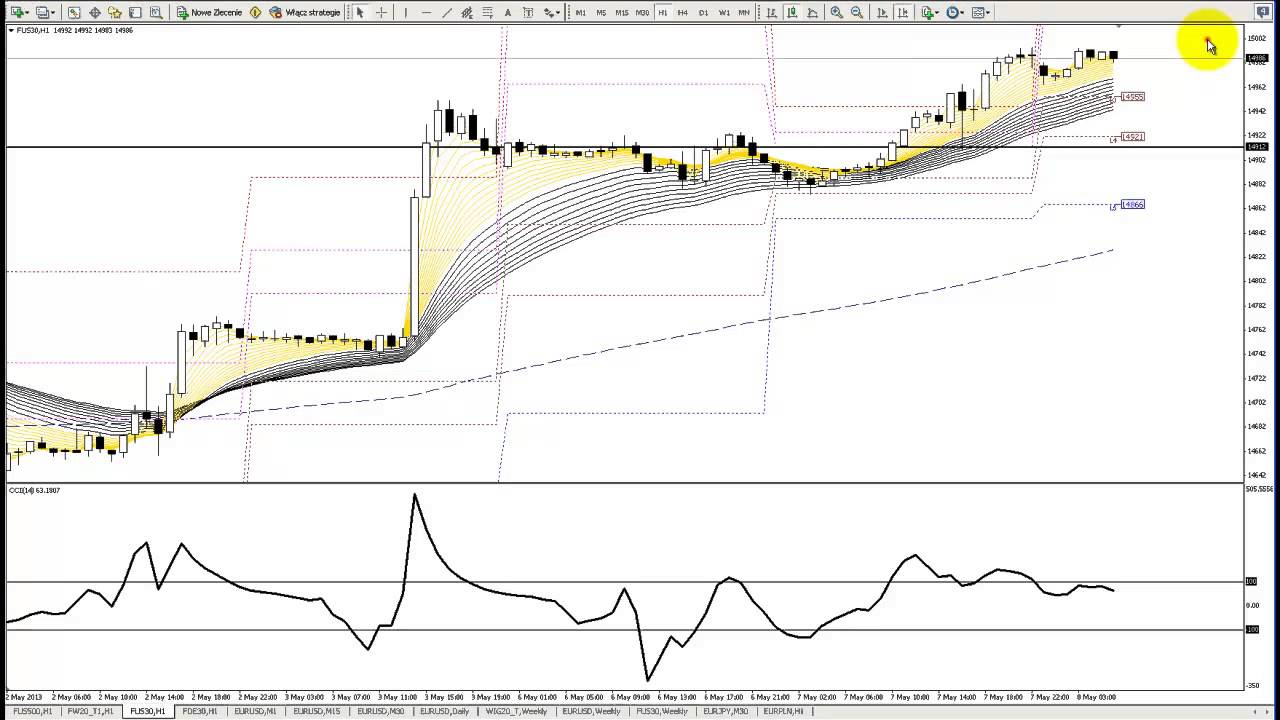Viewport: 1280px width, 720px height.
Task: Zoom out of the chart
Action: click(x=857, y=12)
